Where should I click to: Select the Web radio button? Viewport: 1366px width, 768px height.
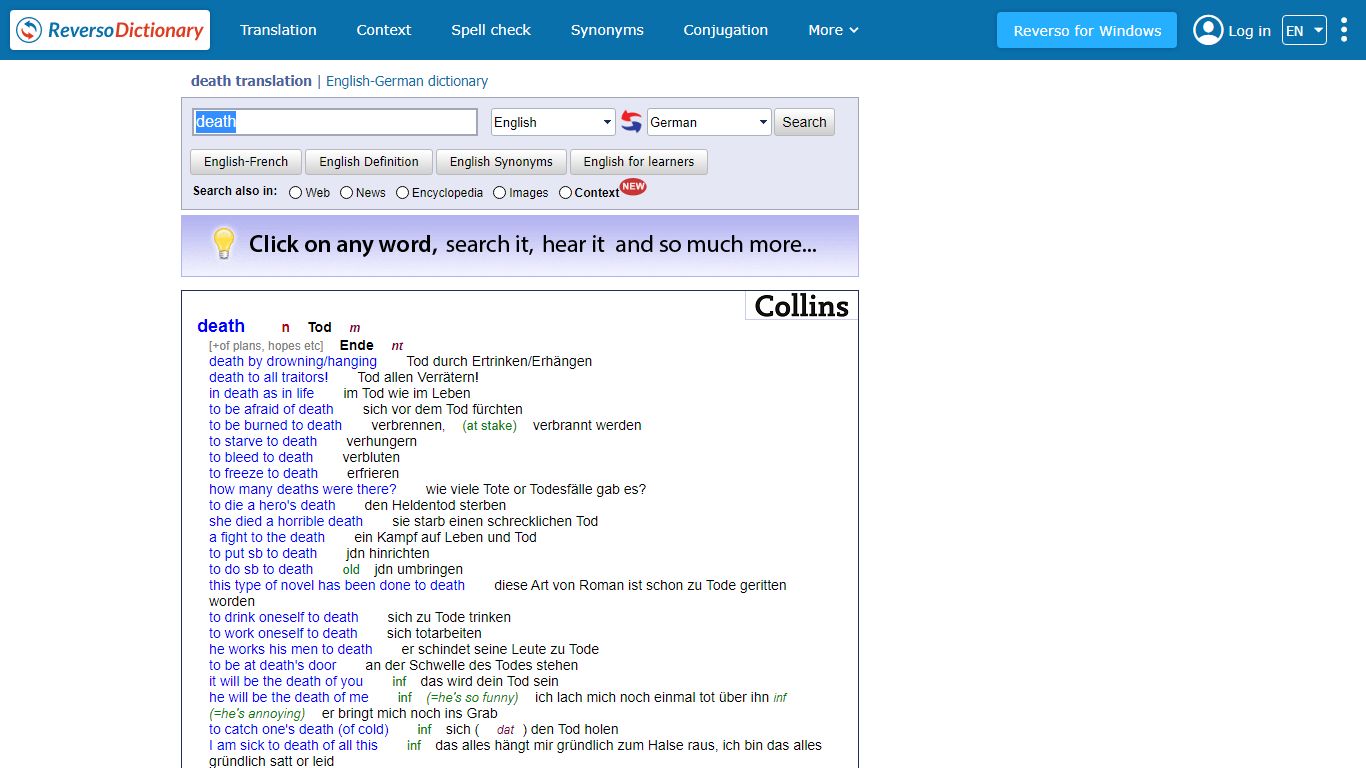(x=296, y=193)
